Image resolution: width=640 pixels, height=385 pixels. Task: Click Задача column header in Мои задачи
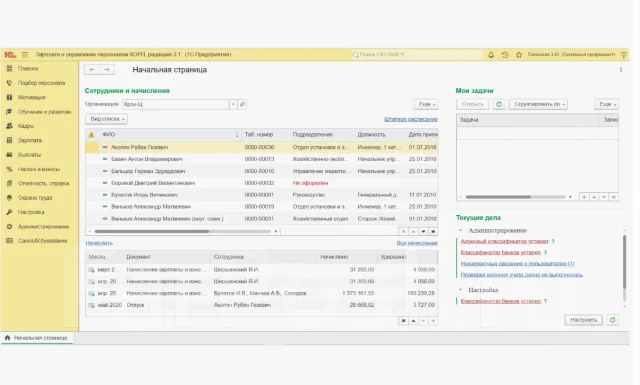528,120
